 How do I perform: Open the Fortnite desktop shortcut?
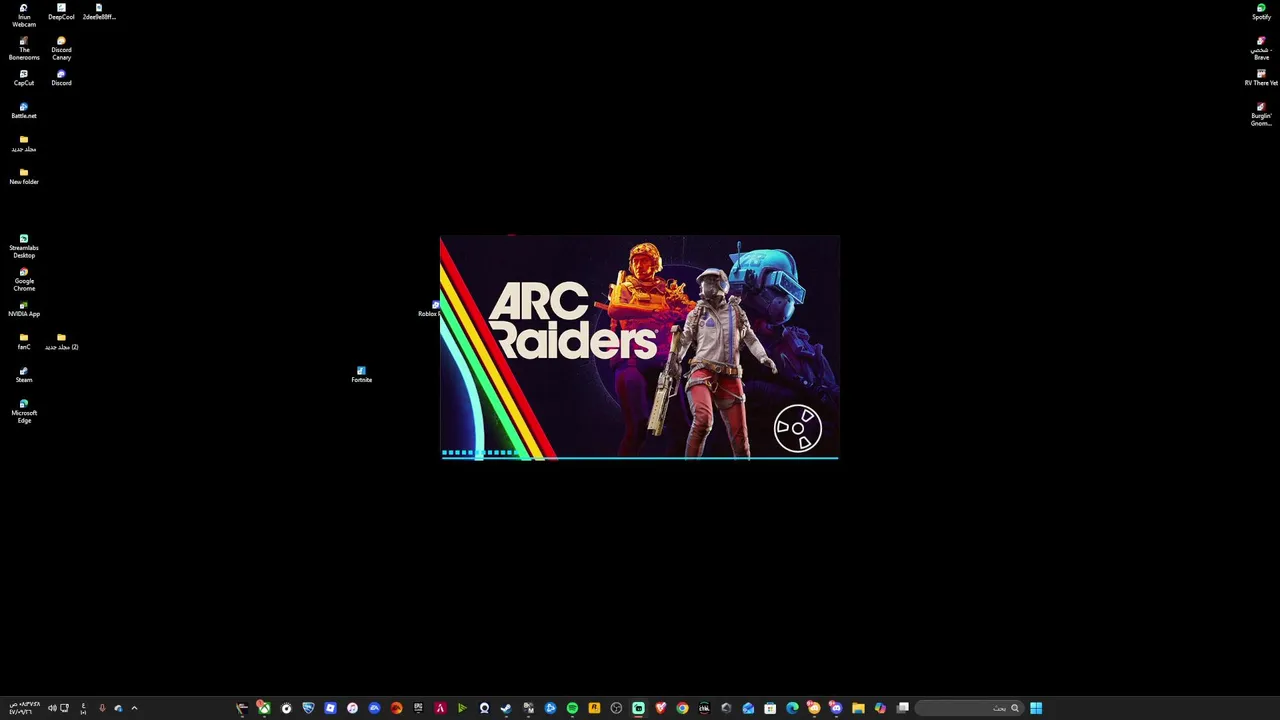point(361,375)
